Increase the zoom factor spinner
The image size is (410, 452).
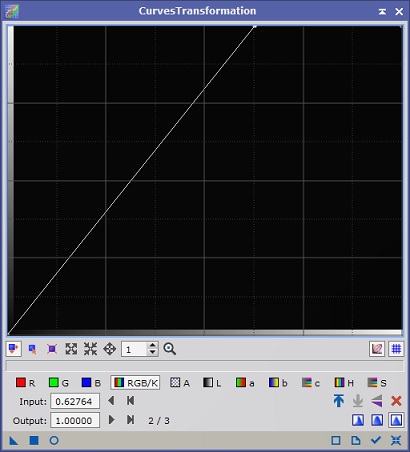point(152,346)
